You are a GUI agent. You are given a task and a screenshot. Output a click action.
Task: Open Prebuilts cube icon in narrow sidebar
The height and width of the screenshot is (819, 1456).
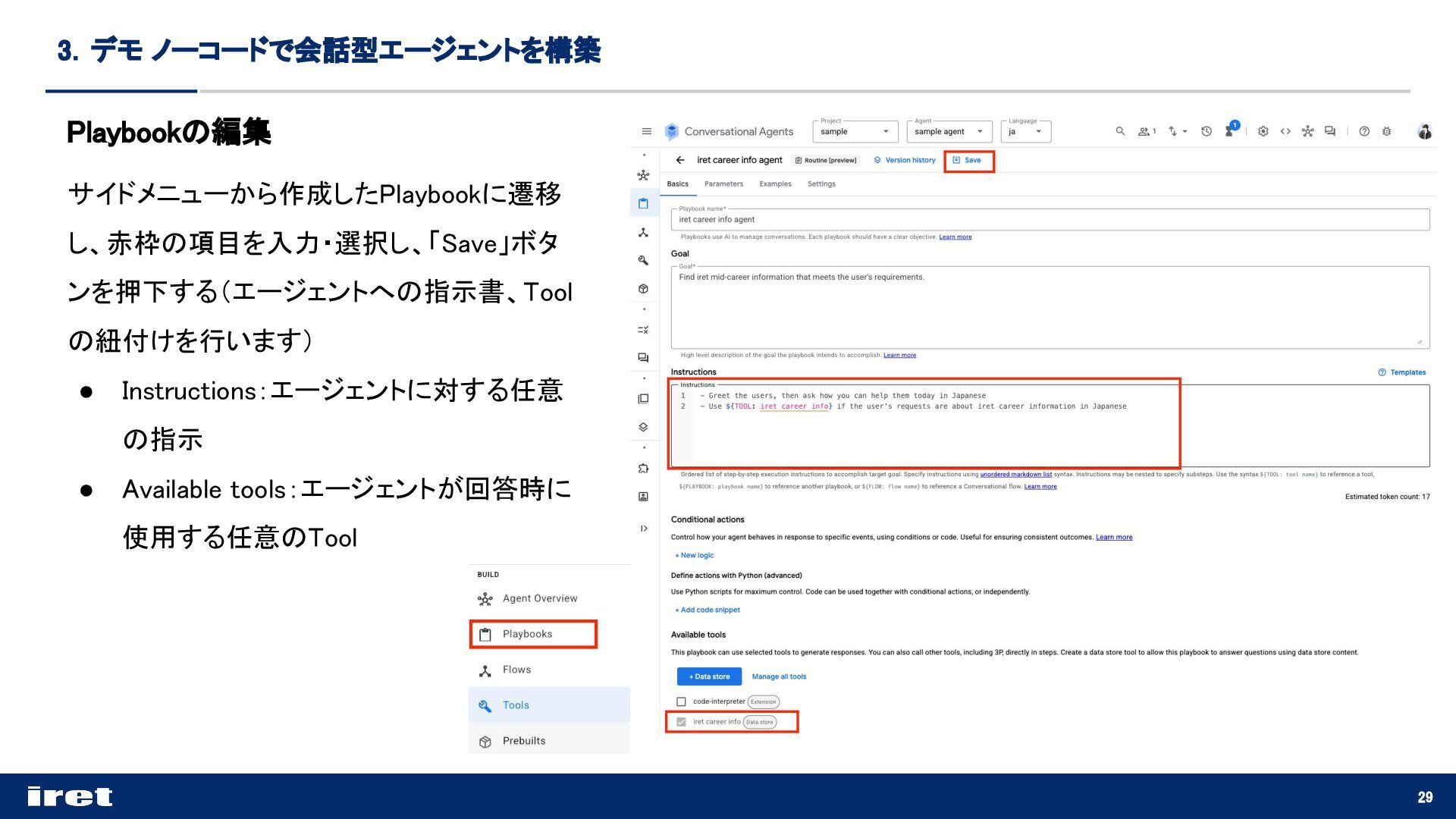click(643, 289)
